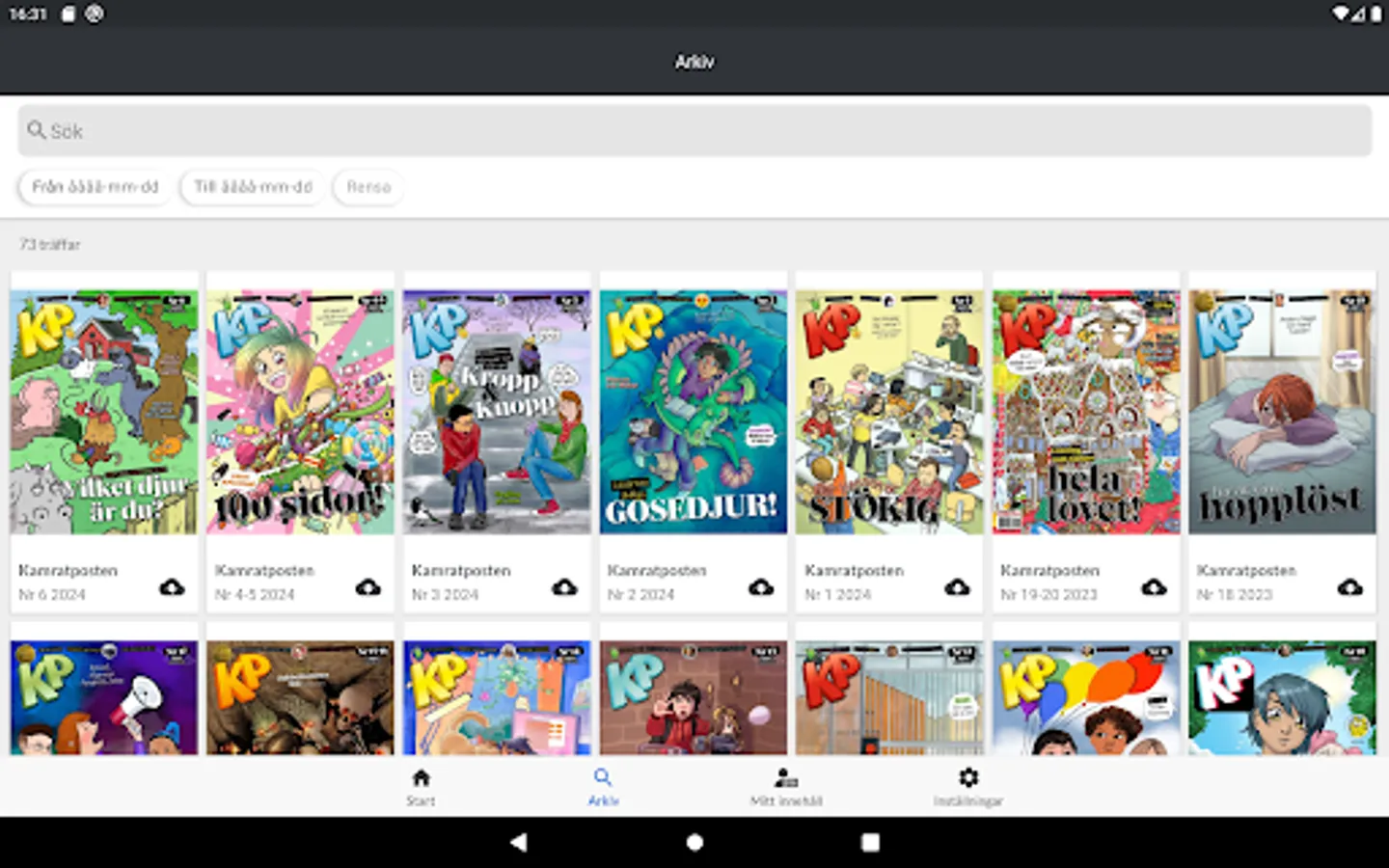Tap the magnifier icon in the Sök bar
The image size is (1389, 868).
click(37, 130)
